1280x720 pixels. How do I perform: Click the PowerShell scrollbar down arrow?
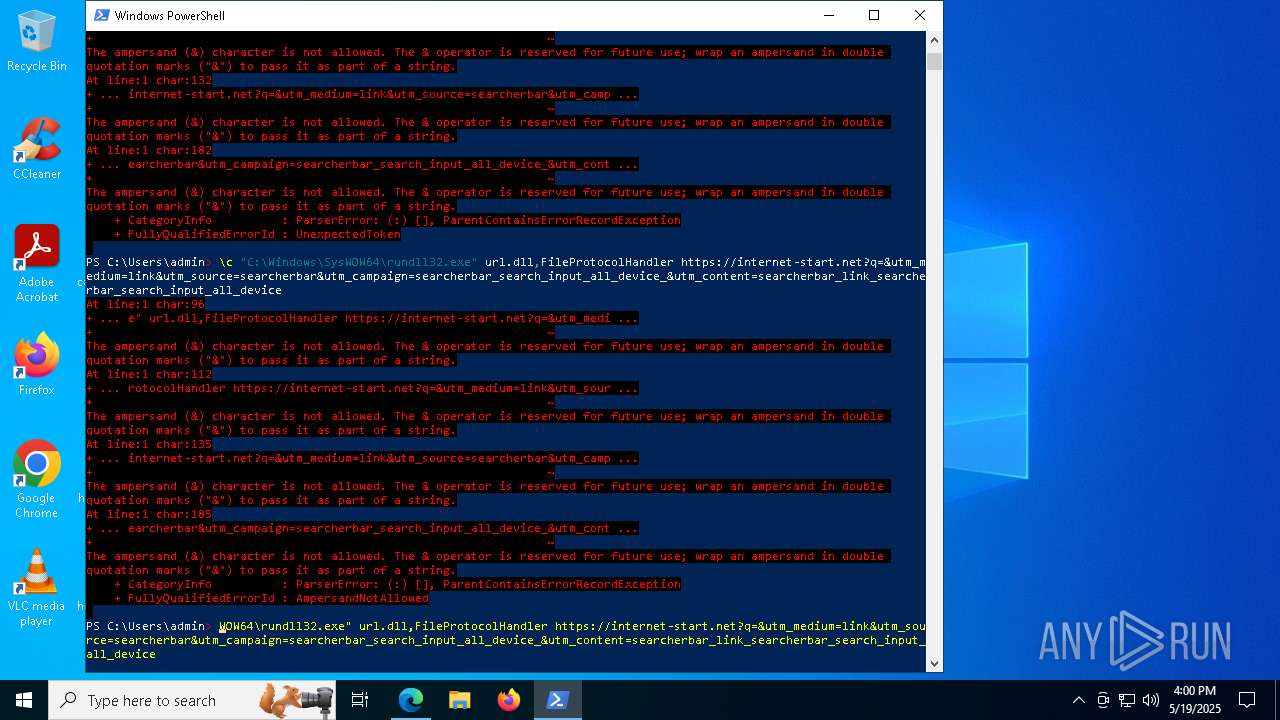(934, 663)
